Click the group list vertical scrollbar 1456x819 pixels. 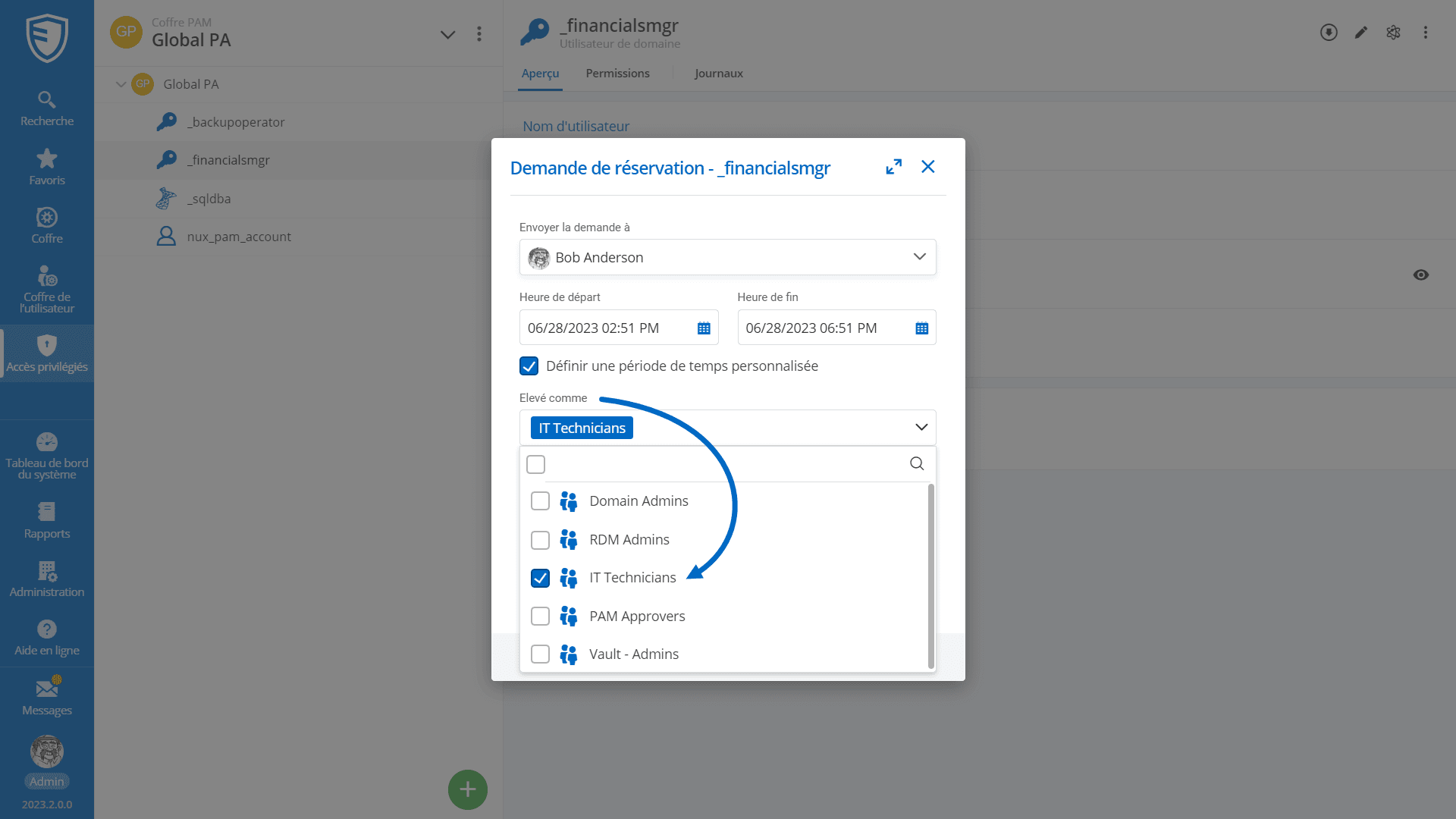point(930,576)
